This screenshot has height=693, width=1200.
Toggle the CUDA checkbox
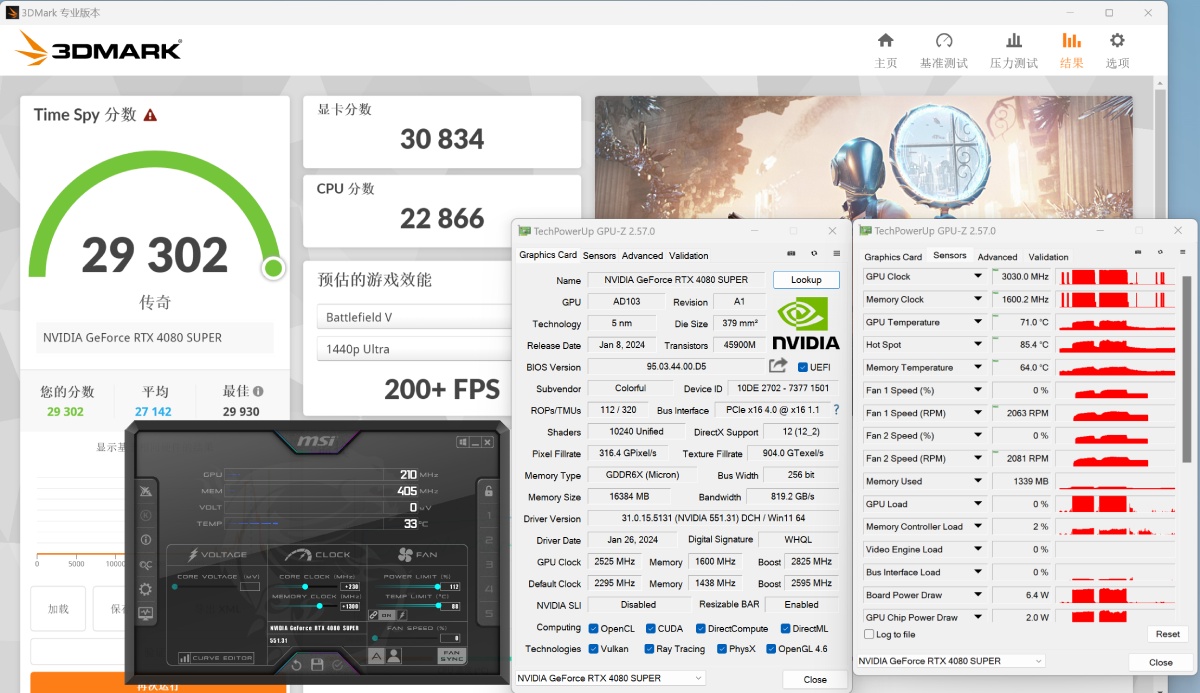click(x=651, y=629)
